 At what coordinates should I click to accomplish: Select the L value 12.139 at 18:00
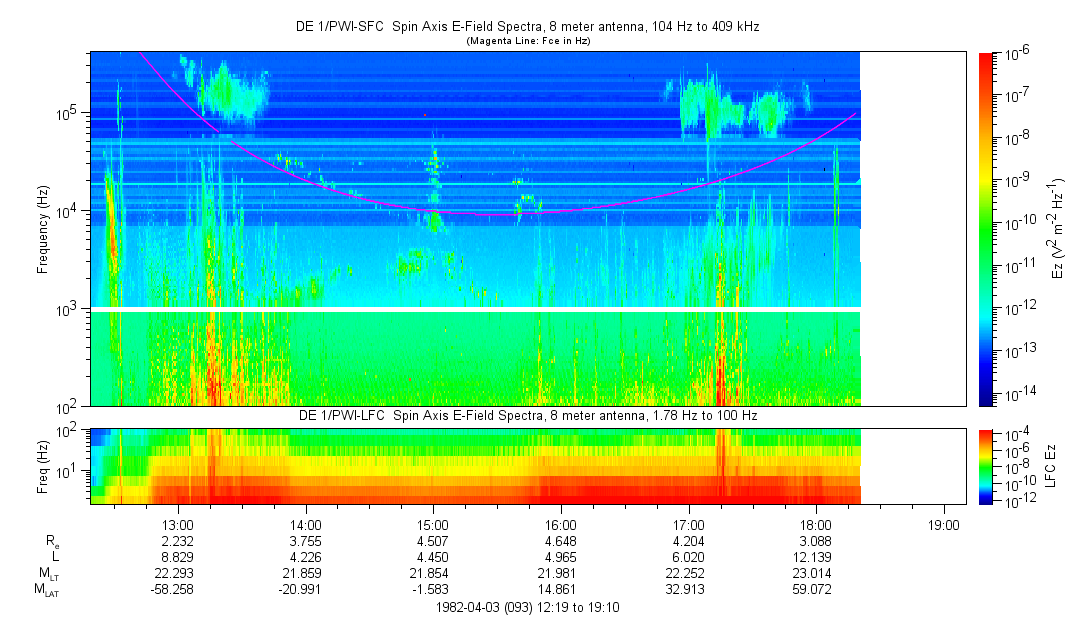tap(815, 557)
